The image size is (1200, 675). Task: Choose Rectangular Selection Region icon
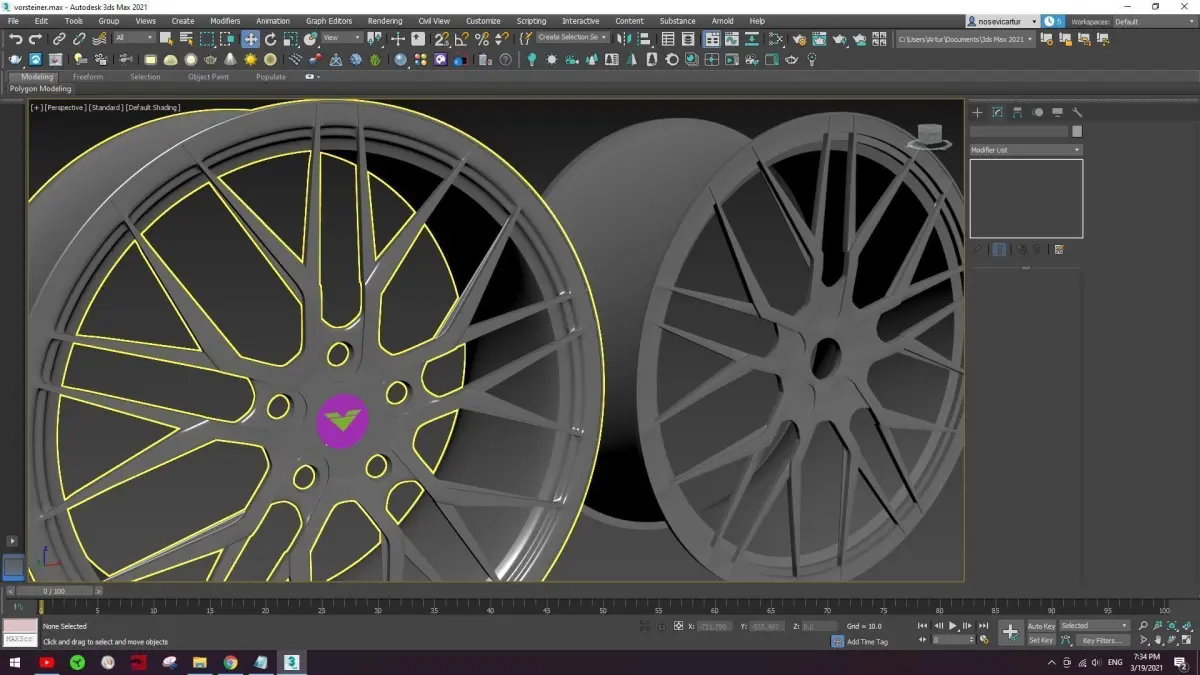(207, 38)
